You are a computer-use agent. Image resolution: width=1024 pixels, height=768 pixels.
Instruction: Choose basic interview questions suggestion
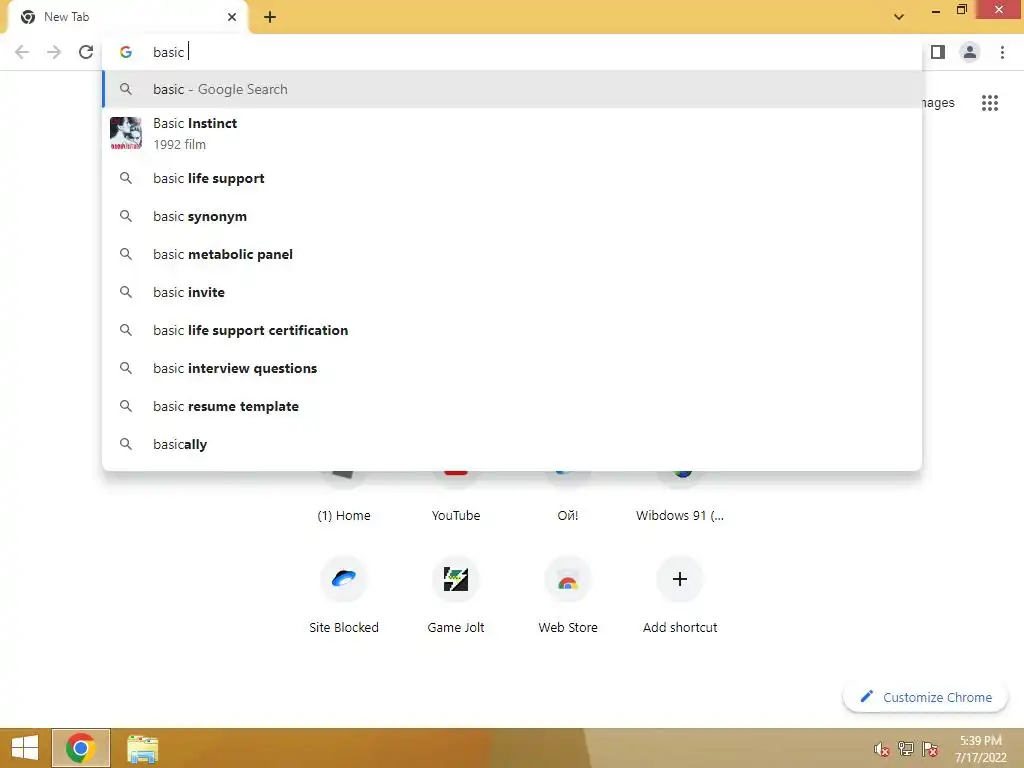pos(512,368)
